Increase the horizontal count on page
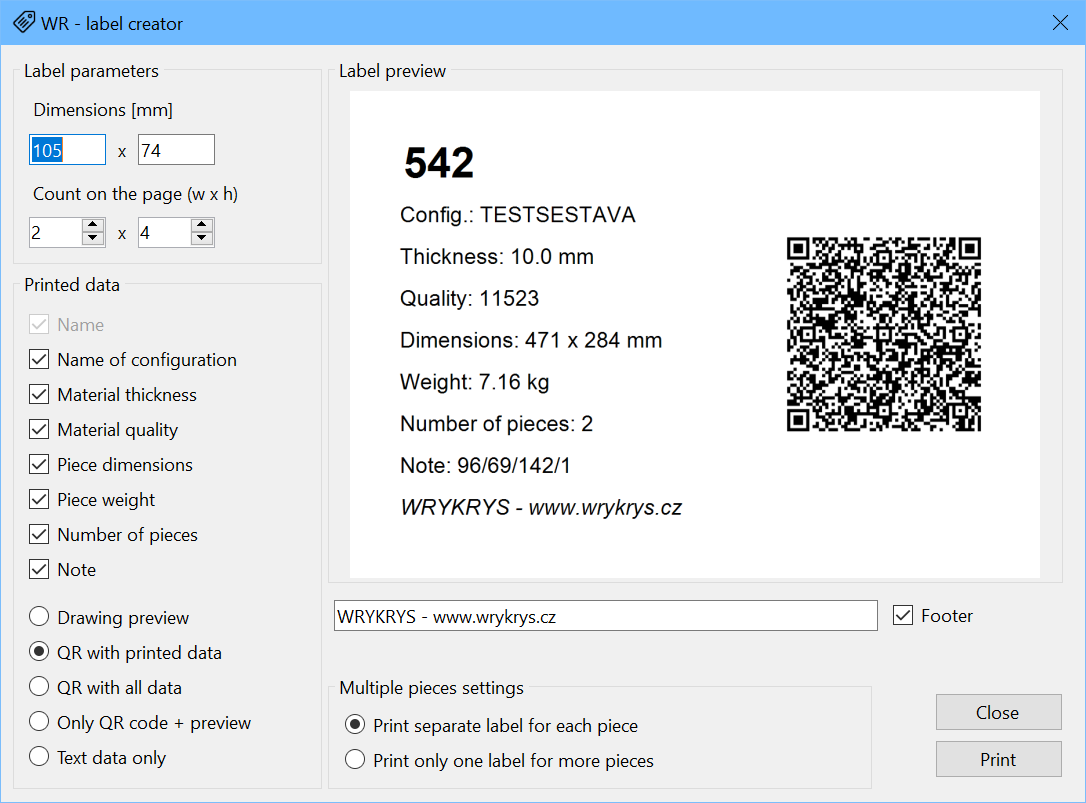This screenshot has width=1086, height=803. [x=93, y=224]
